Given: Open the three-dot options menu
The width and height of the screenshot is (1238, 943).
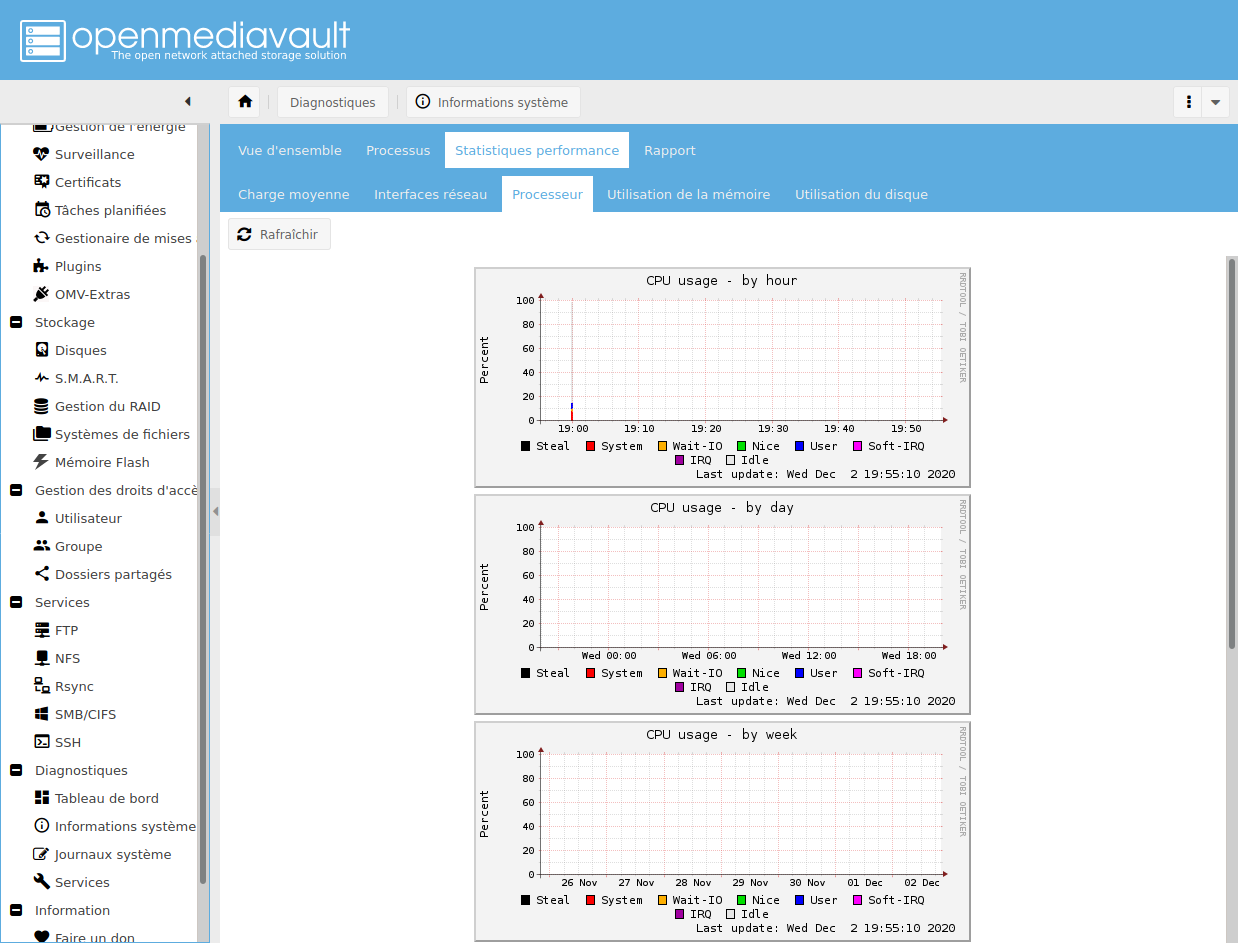Looking at the screenshot, I should pyautogui.click(x=1188, y=102).
